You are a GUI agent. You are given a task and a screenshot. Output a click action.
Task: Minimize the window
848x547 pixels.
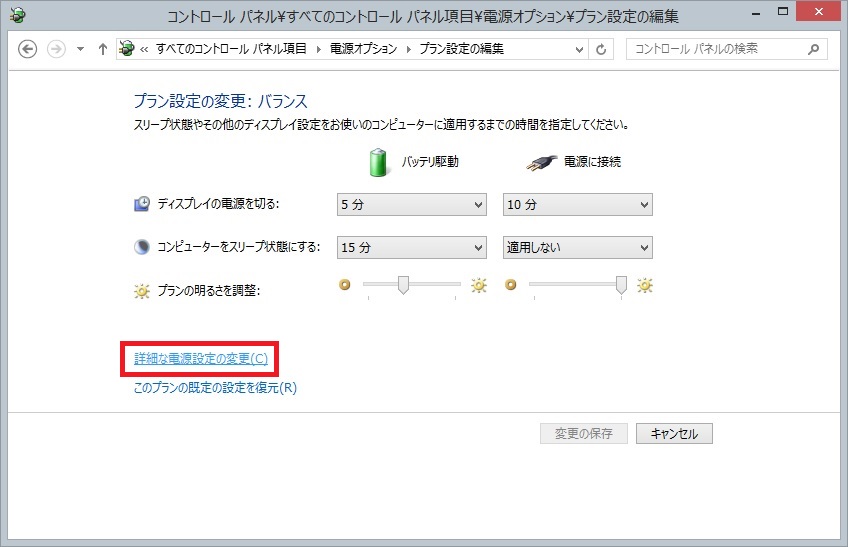pos(756,13)
